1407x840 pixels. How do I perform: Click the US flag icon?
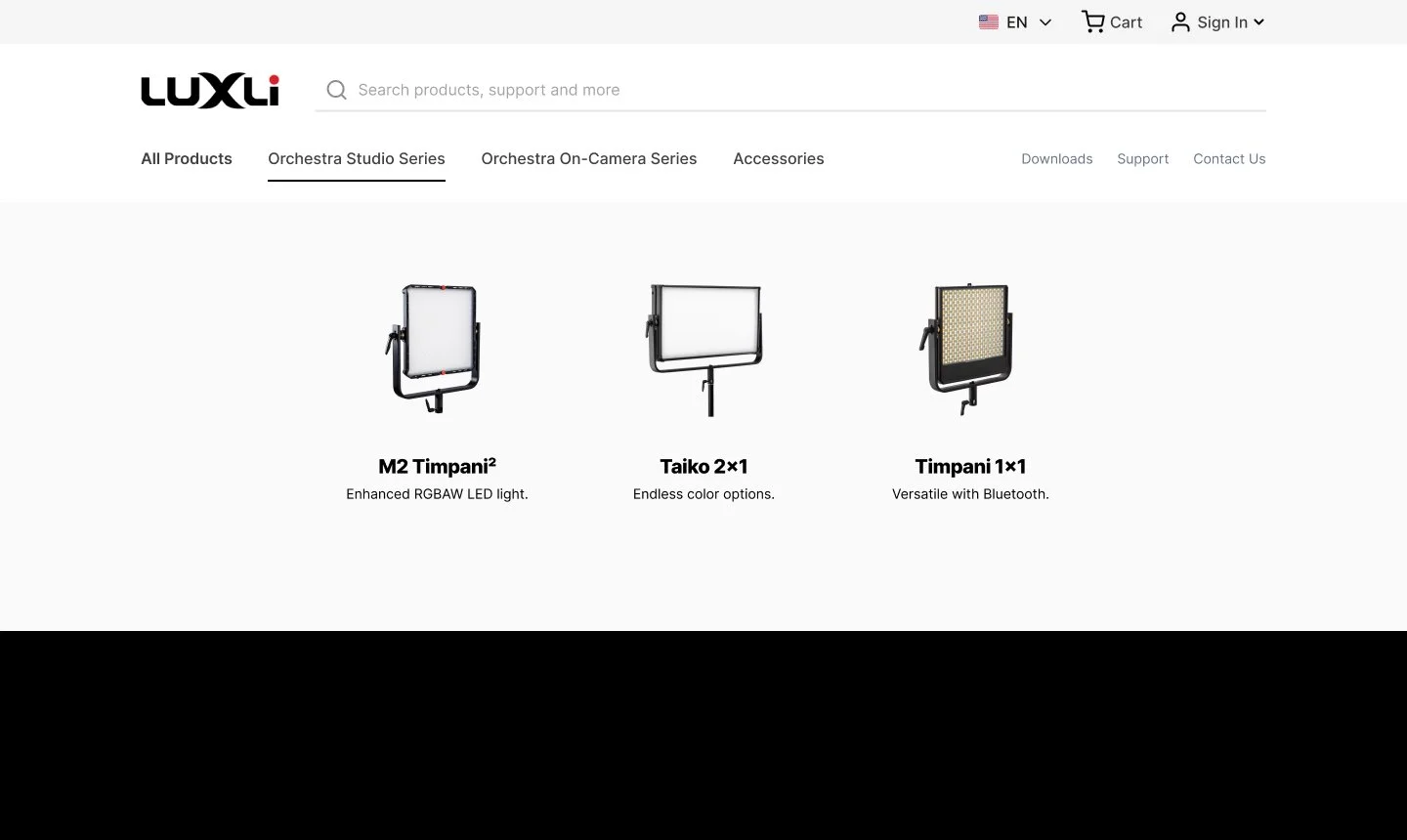[x=989, y=22]
